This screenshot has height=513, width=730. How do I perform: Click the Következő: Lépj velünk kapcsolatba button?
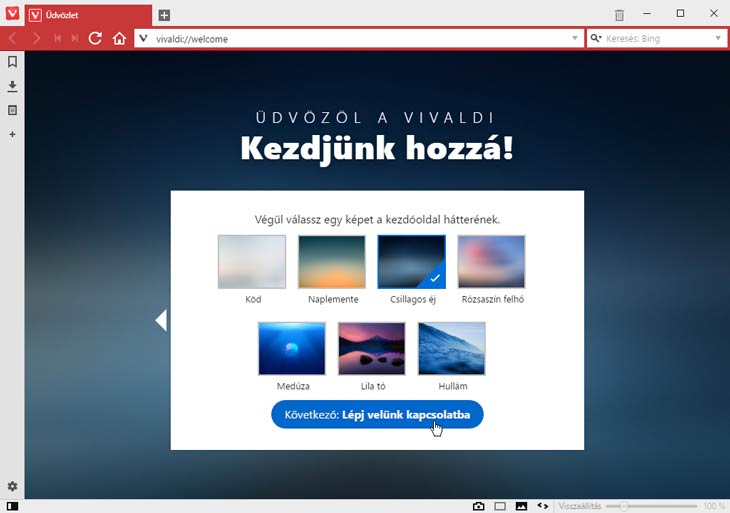[x=377, y=414]
